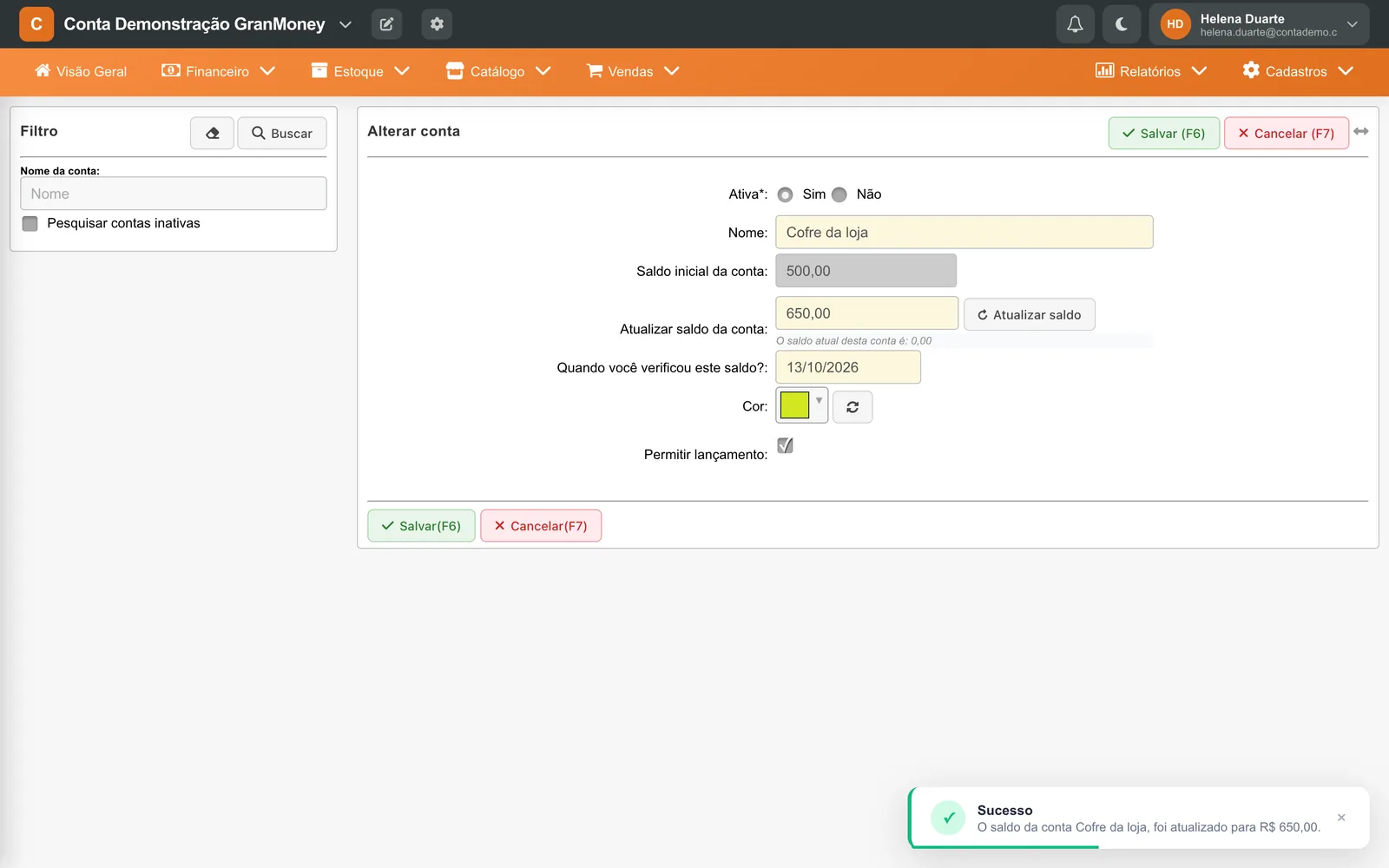This screenshot has width=1389, height=868.
Task: Open the Financeiro menu
Action: (218, 71)
